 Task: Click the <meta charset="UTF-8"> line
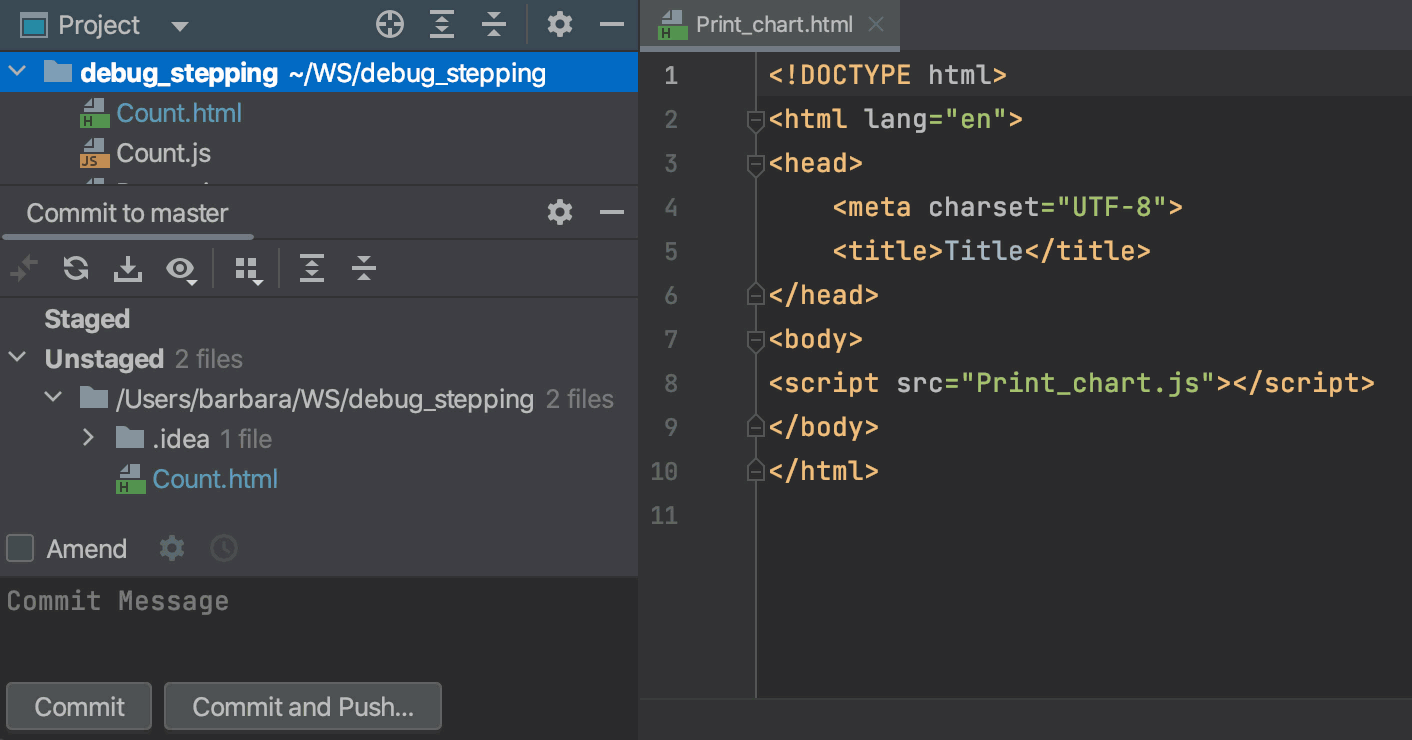(1008, 207)
